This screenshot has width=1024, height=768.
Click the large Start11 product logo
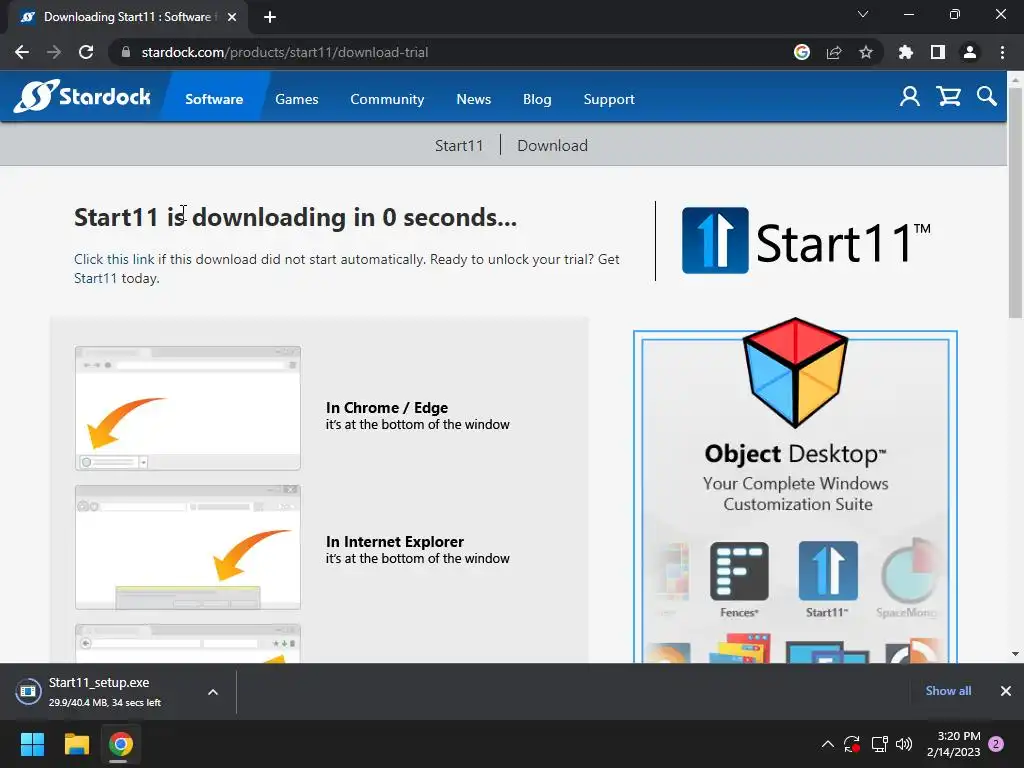[x=806, y=240]
